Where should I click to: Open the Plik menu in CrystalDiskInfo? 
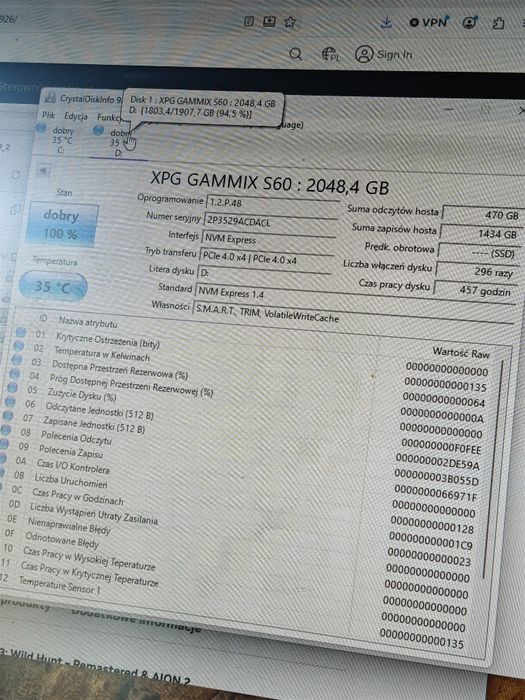coord(48,115)
